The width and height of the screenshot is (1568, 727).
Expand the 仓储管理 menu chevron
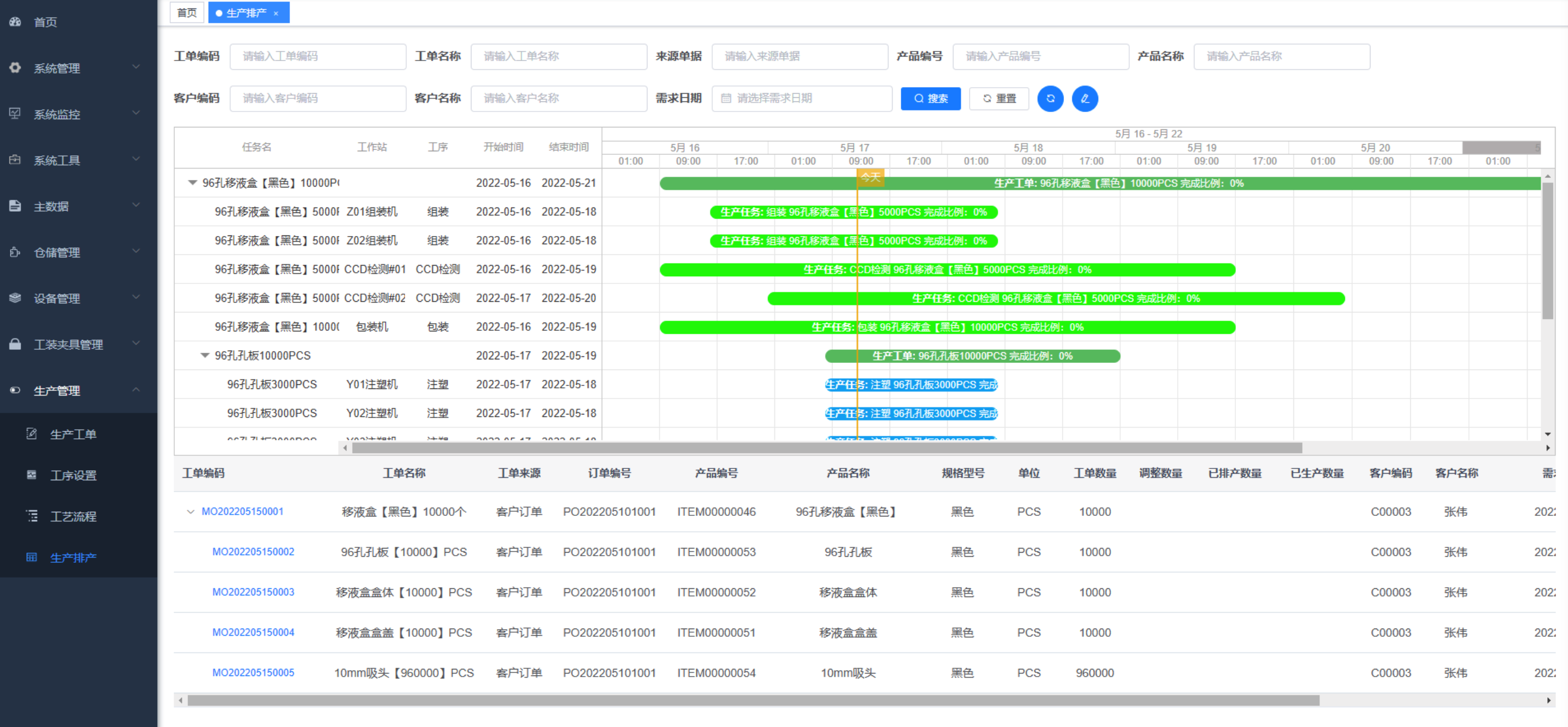click(136, 251)
